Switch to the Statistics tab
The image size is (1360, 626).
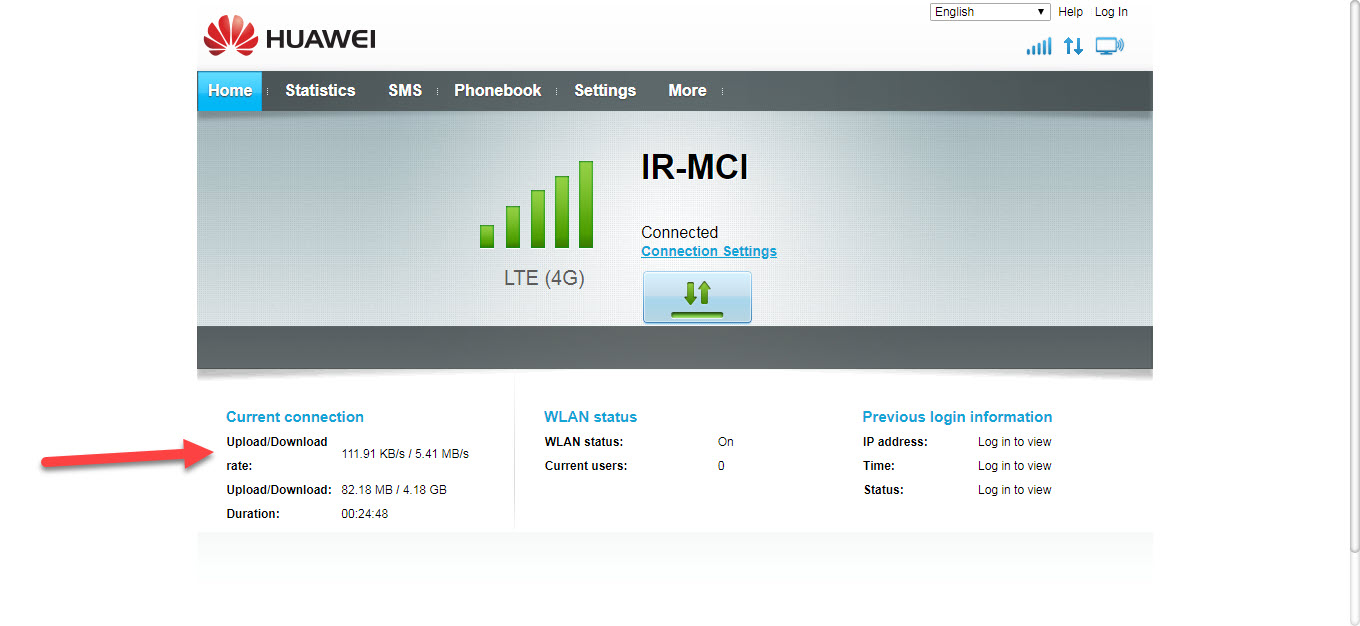[x=320, y=91]
